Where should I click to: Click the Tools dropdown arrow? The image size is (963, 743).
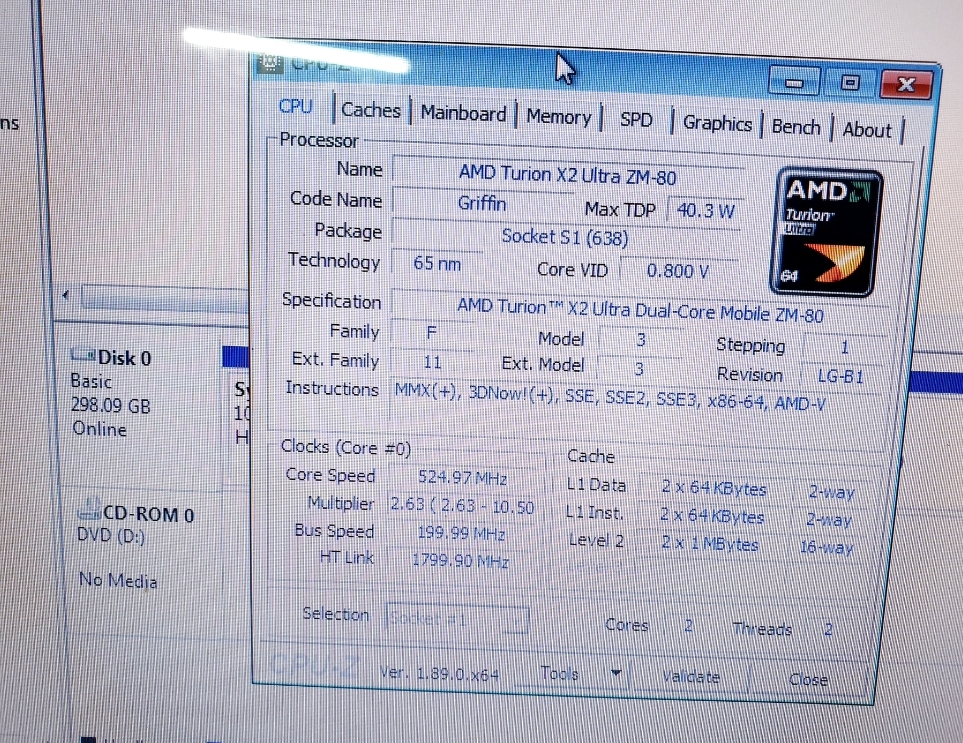tap(616, 674)
